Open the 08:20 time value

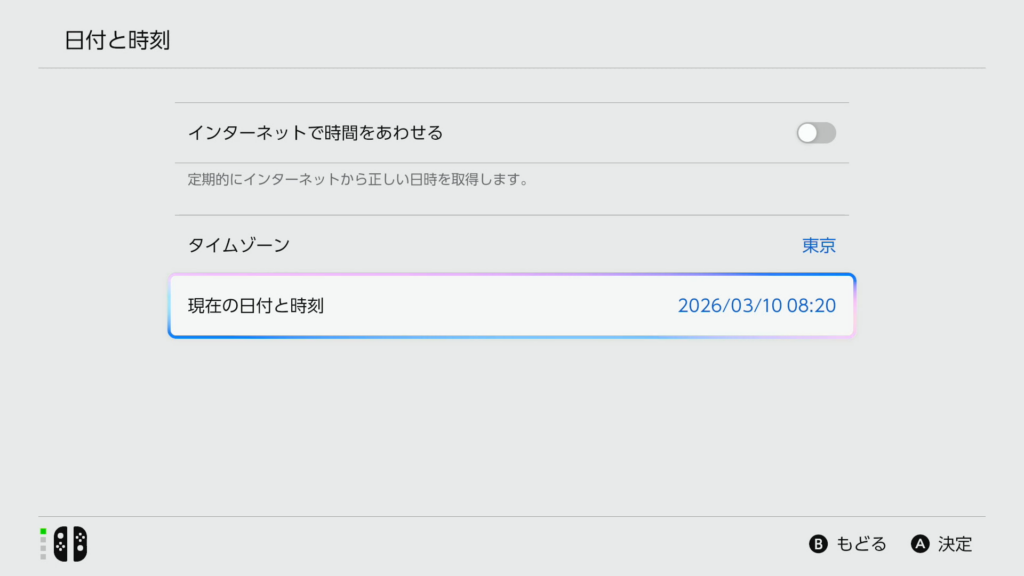811,306
